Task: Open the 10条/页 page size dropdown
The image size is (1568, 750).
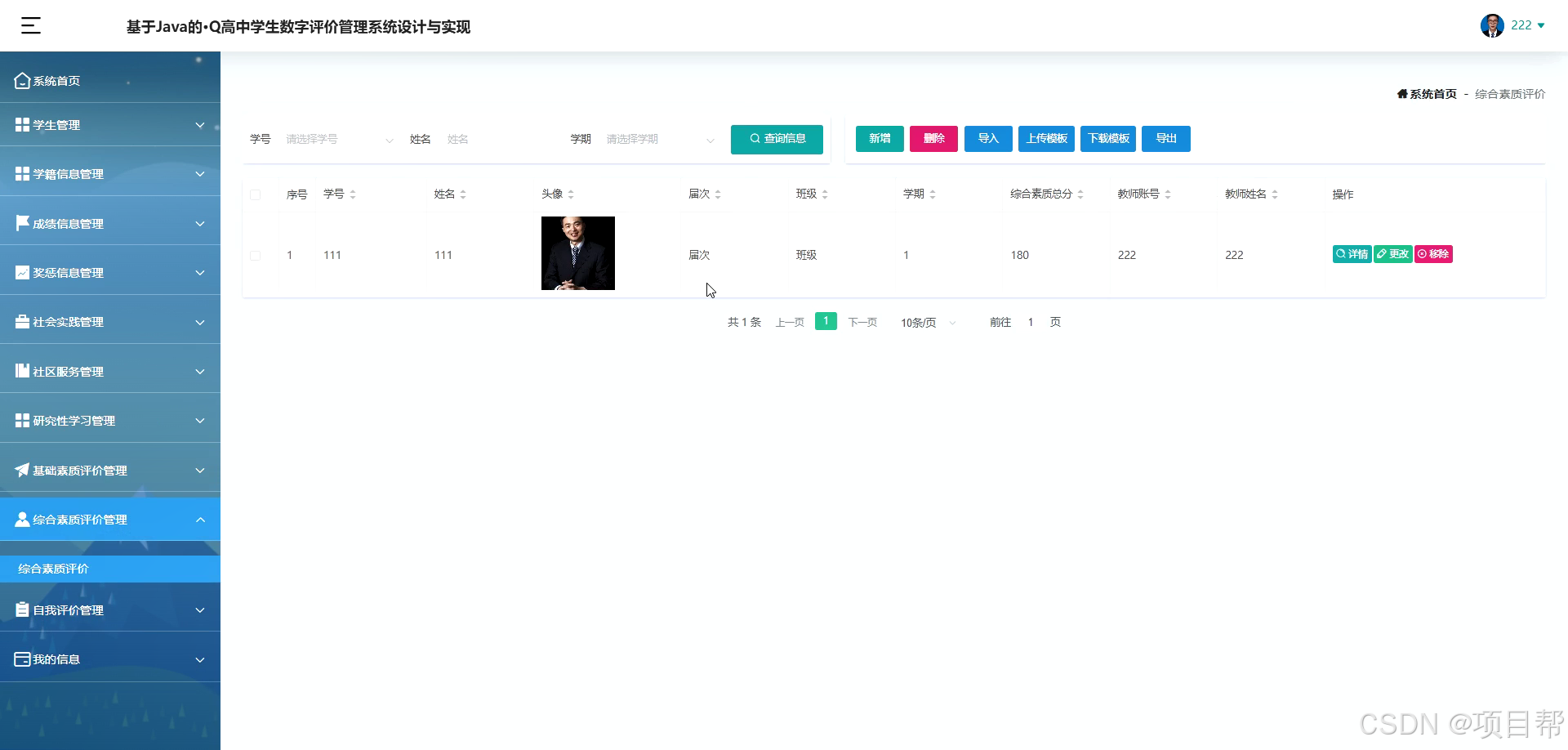Action: coord(928,323)
